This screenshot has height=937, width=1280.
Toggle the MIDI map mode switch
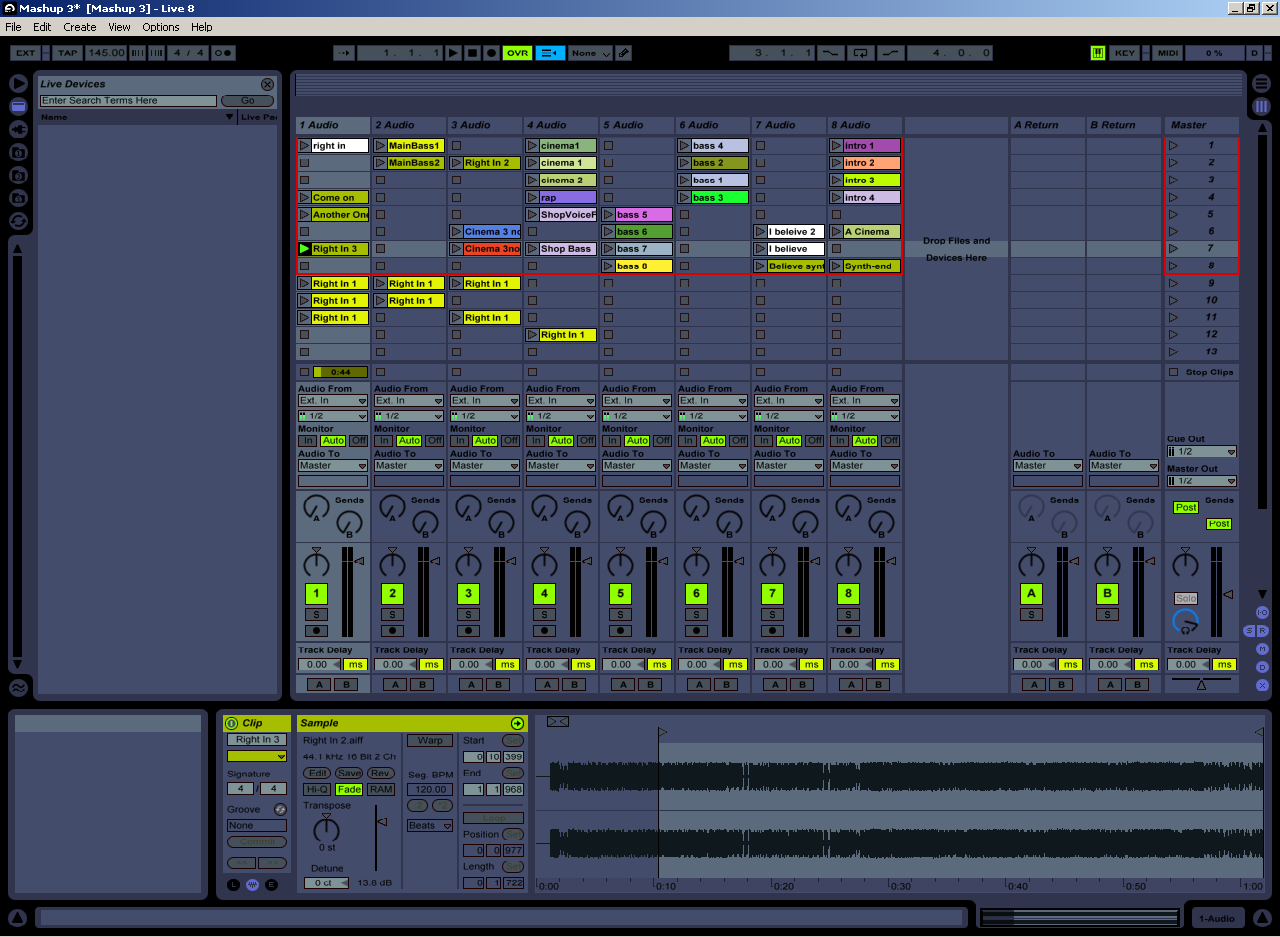tap(1167, 53)
